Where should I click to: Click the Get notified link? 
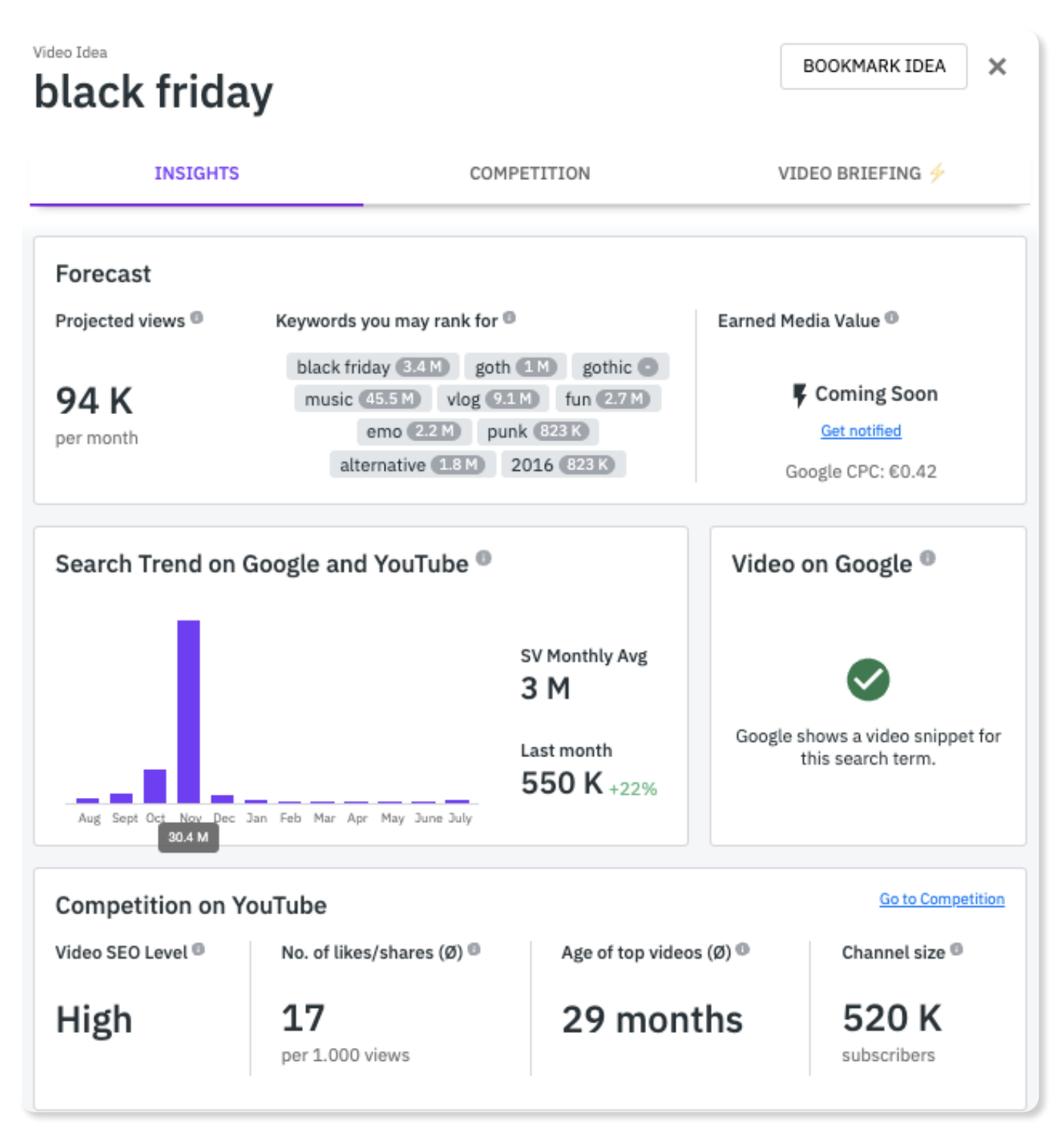pyautogui.click(x=861, y=431)
